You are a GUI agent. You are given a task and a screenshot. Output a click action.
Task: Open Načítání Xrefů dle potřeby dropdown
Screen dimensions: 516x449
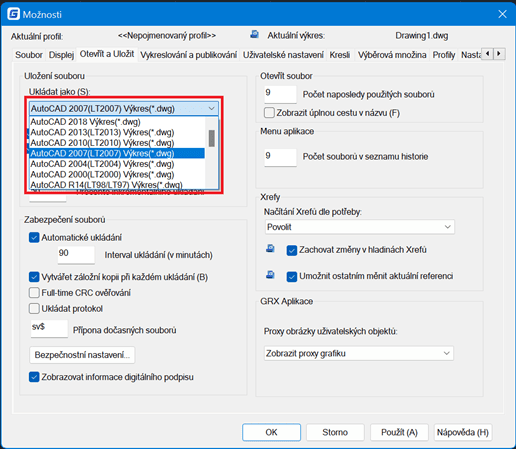pyautogui.click(x=360, y=227)
